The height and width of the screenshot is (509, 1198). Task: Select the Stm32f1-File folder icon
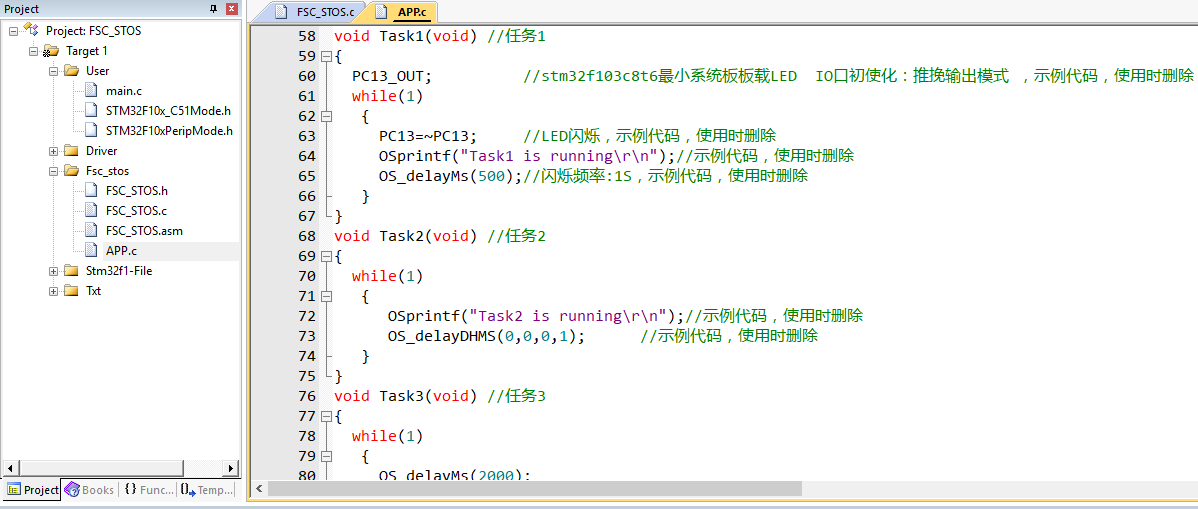[x=71, y=271]
